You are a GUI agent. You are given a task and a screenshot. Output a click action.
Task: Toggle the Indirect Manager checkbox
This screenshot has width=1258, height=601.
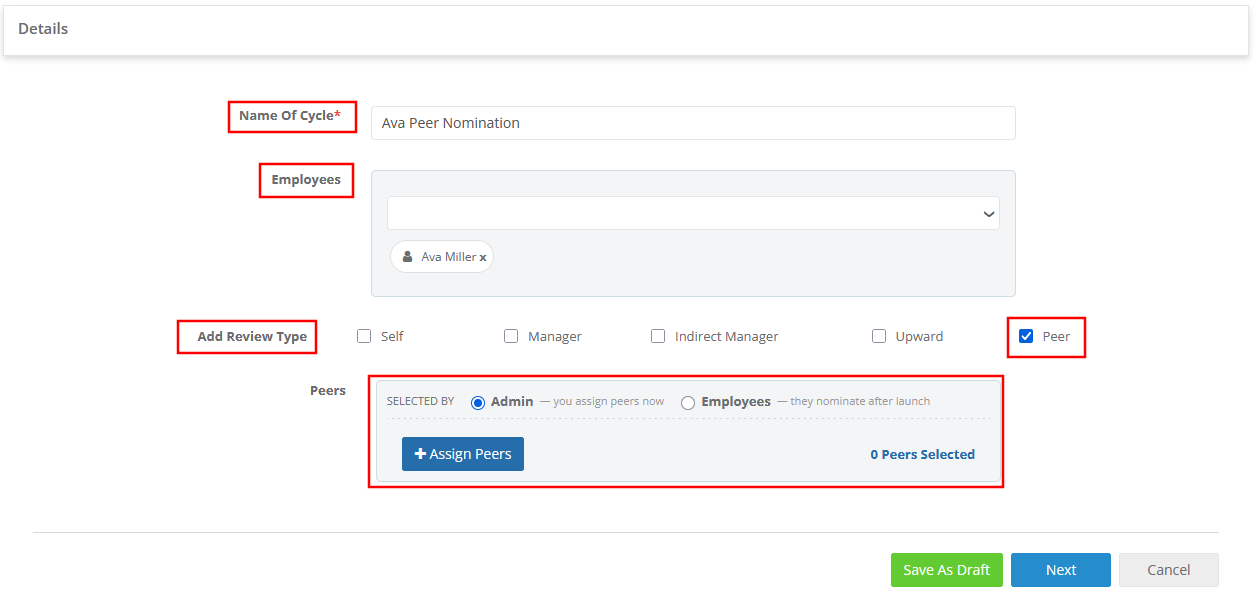click(x=658, y=336)
